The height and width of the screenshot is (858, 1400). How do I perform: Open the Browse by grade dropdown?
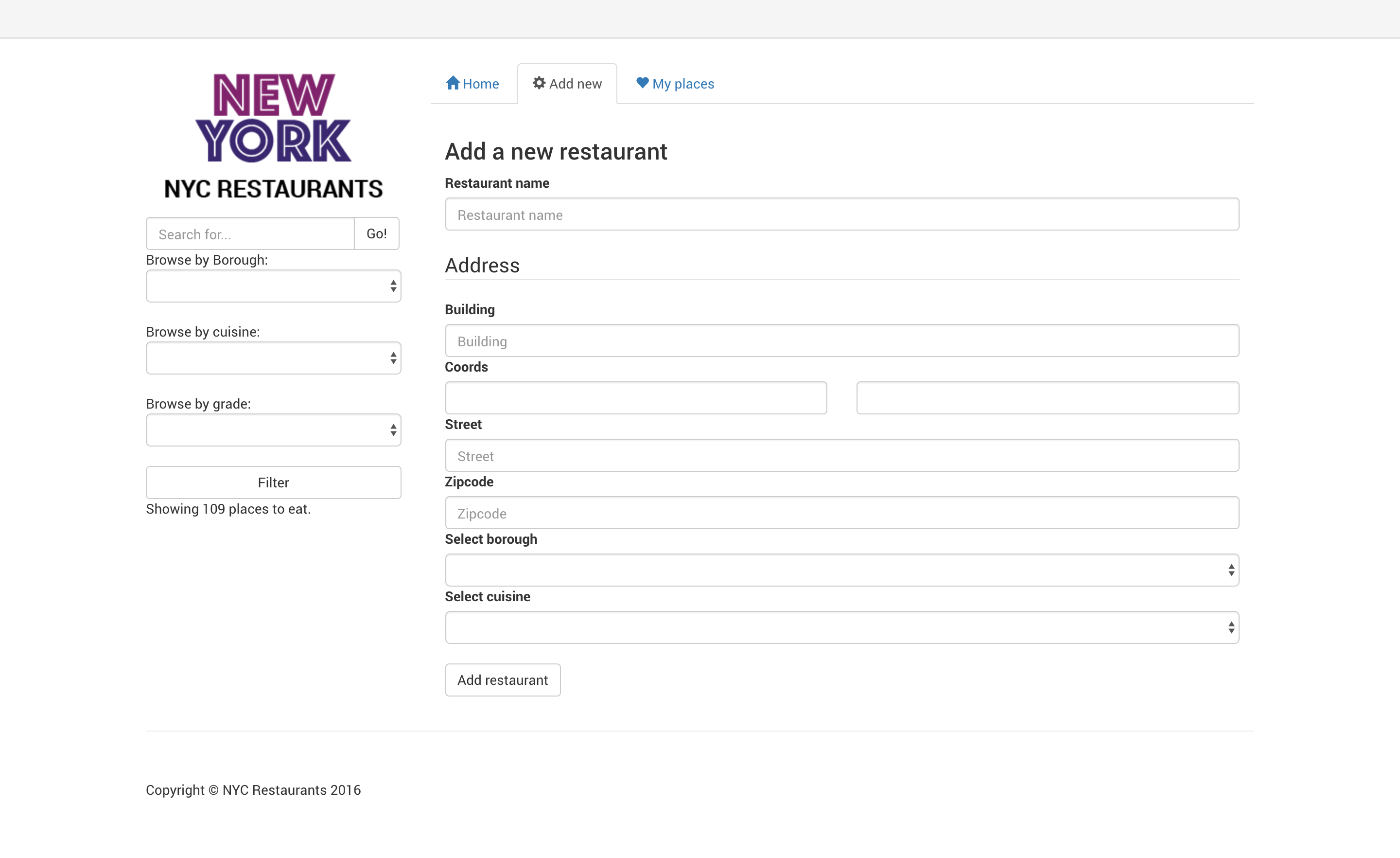[273, 430]
